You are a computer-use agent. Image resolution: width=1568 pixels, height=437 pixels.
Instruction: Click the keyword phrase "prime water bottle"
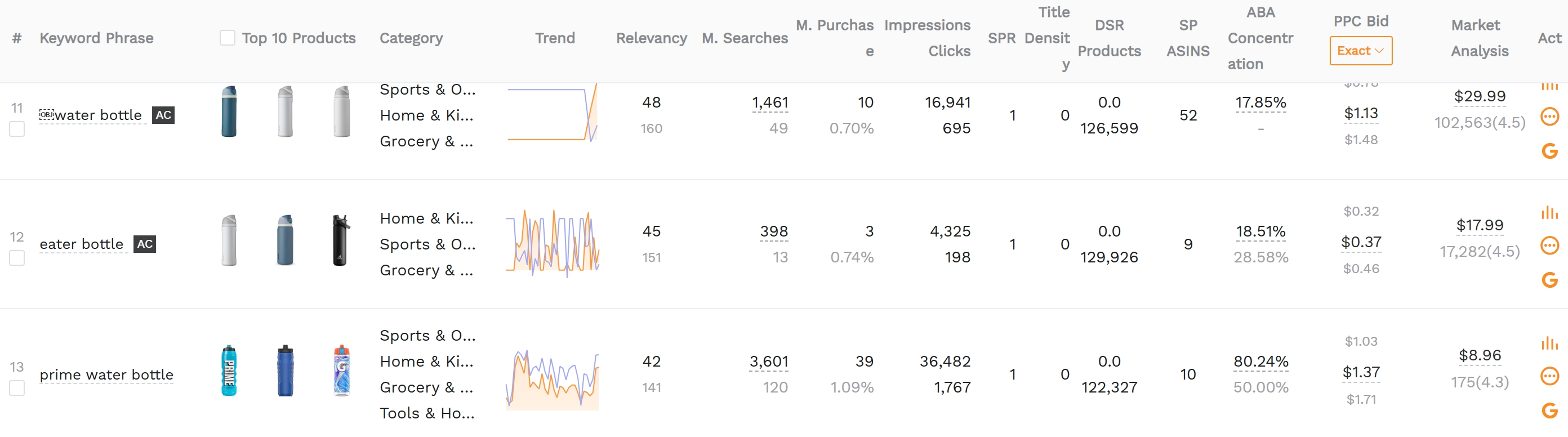click(x=106, y=374)
